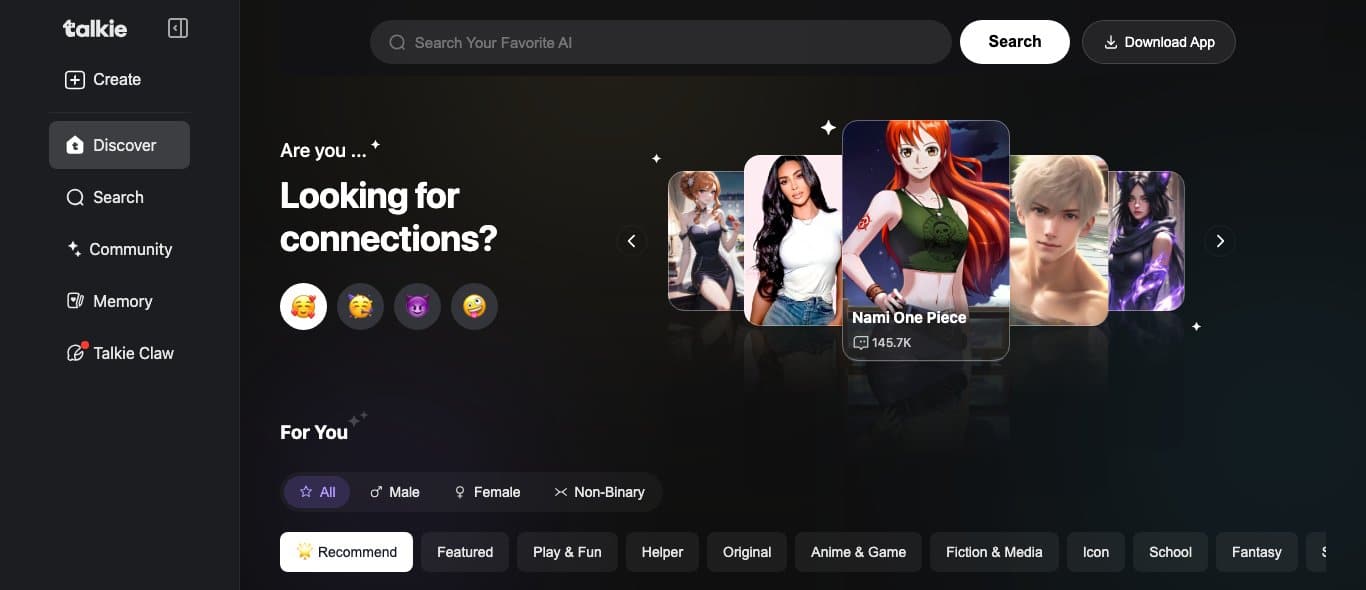This screenshot has height=590, width=1366.
Task: Switch to the School tab
Action: coord(1170,552)
